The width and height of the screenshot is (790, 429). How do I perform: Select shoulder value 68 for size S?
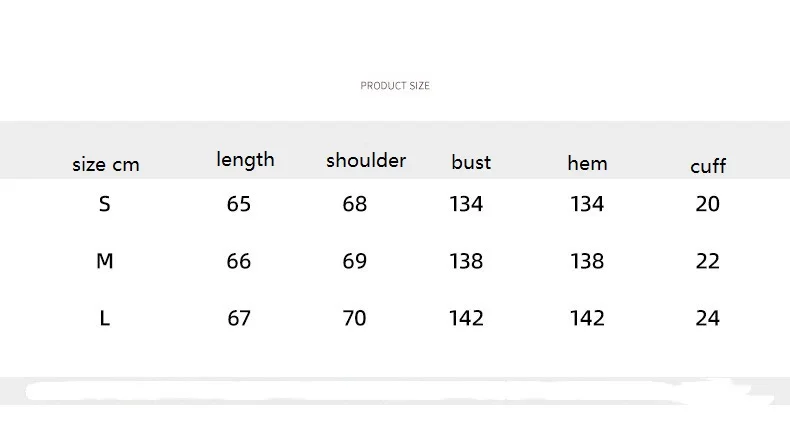tap(355, 204)
